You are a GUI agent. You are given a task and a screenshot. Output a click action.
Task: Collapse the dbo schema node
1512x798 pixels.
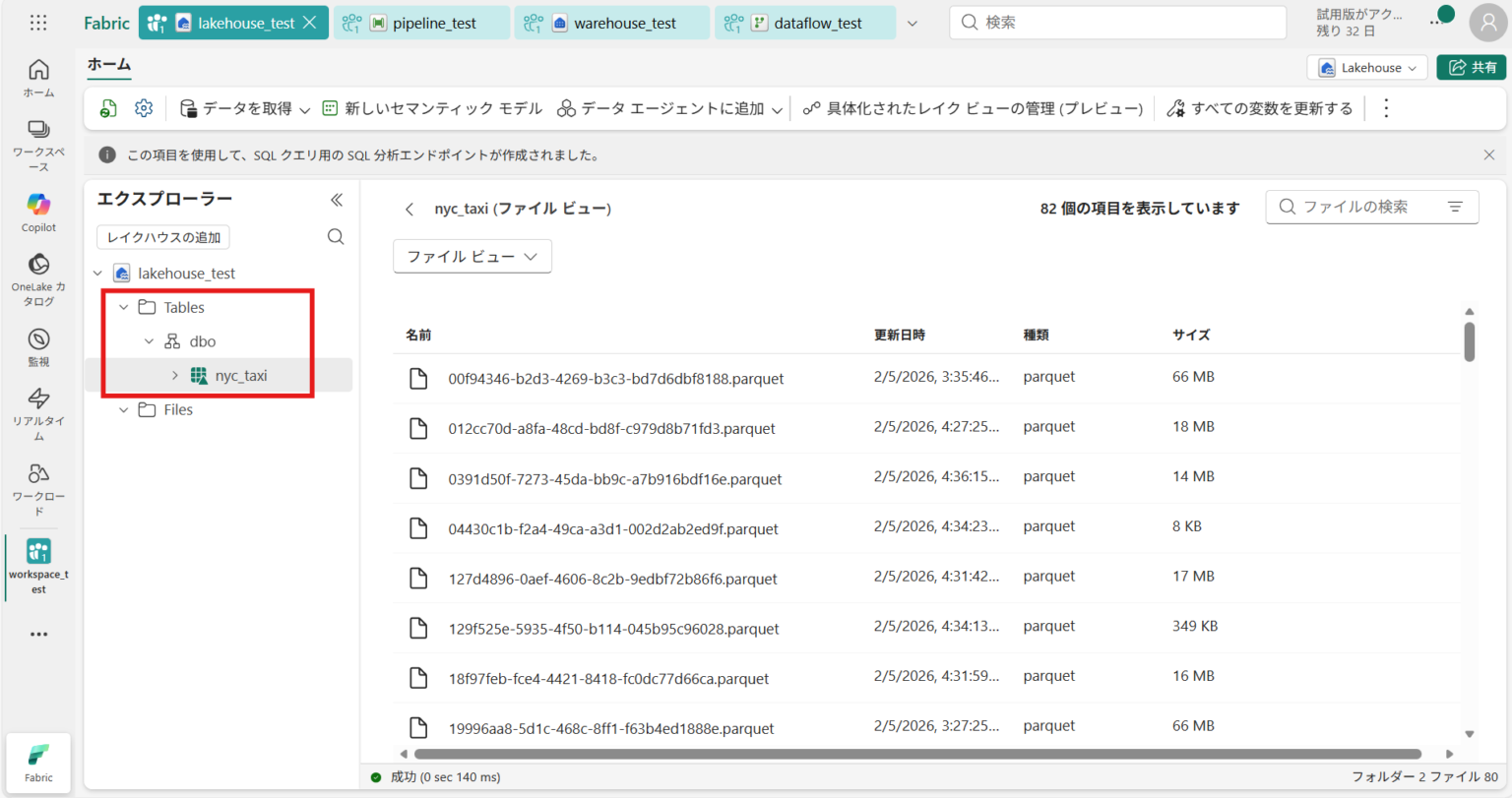pos(149,341)
